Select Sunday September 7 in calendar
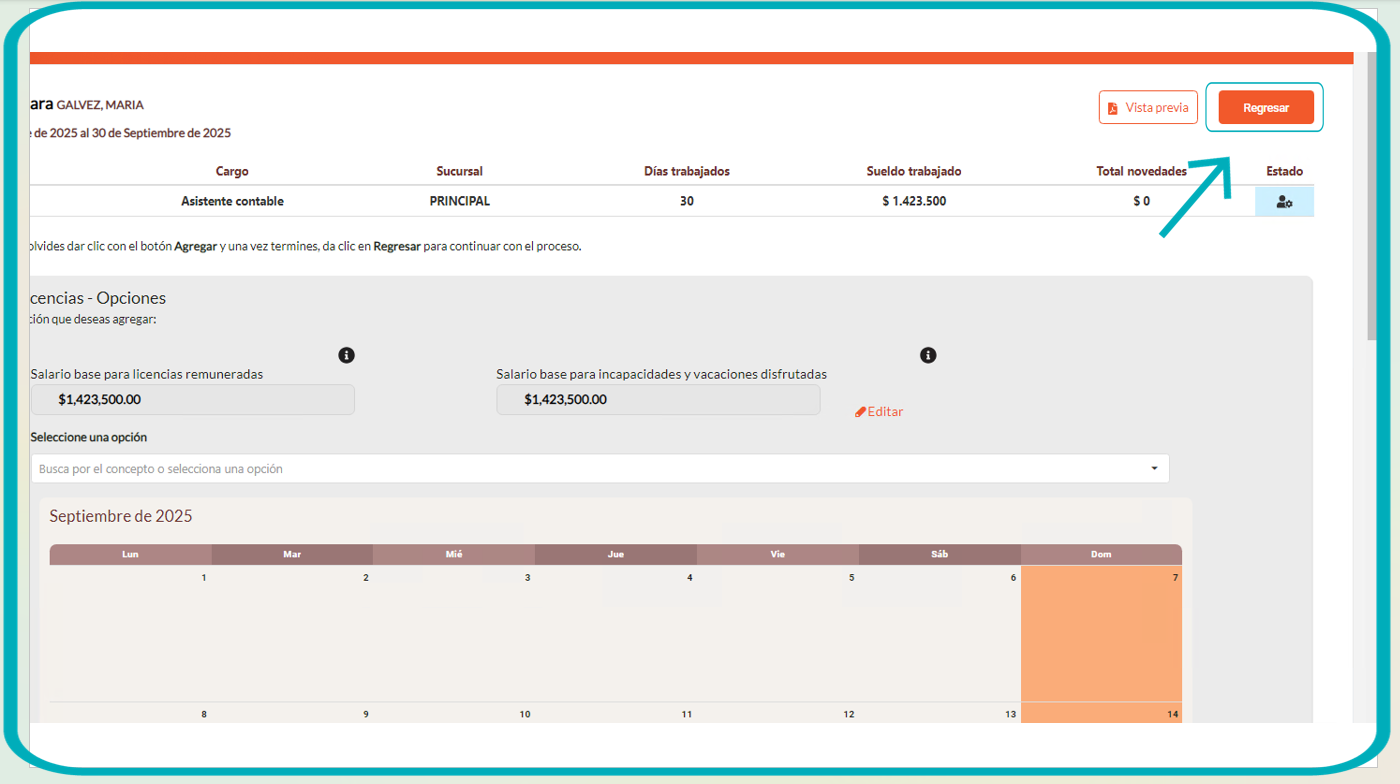The image size is (1400, 784). [x=1101, y=633]
